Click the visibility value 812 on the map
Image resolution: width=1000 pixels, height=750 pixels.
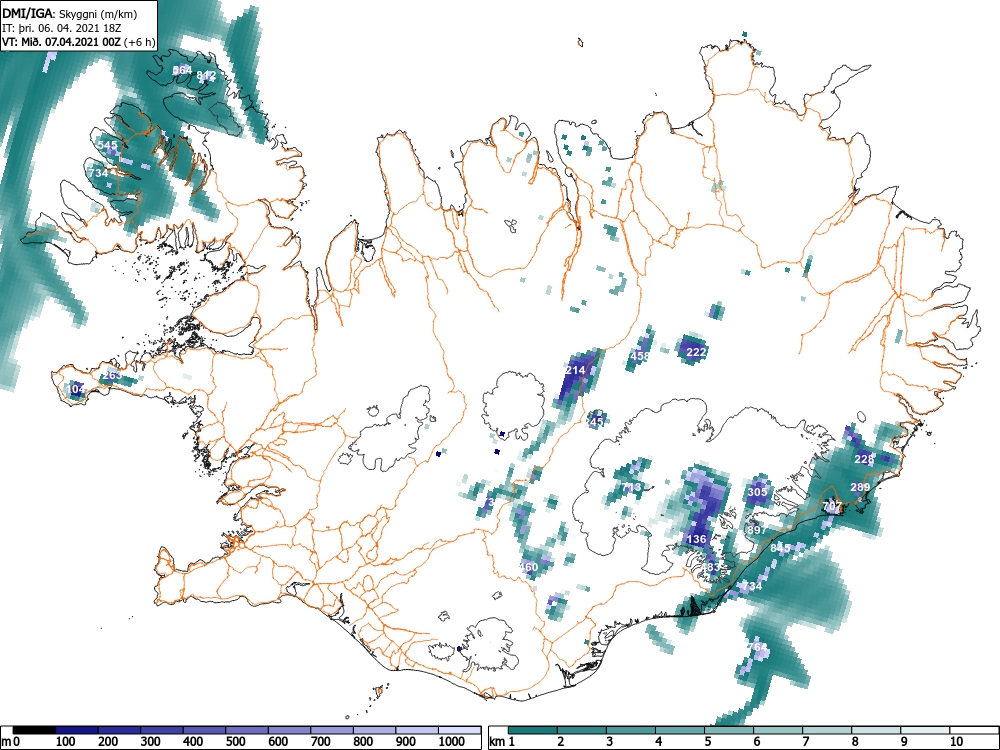(206, 75)
